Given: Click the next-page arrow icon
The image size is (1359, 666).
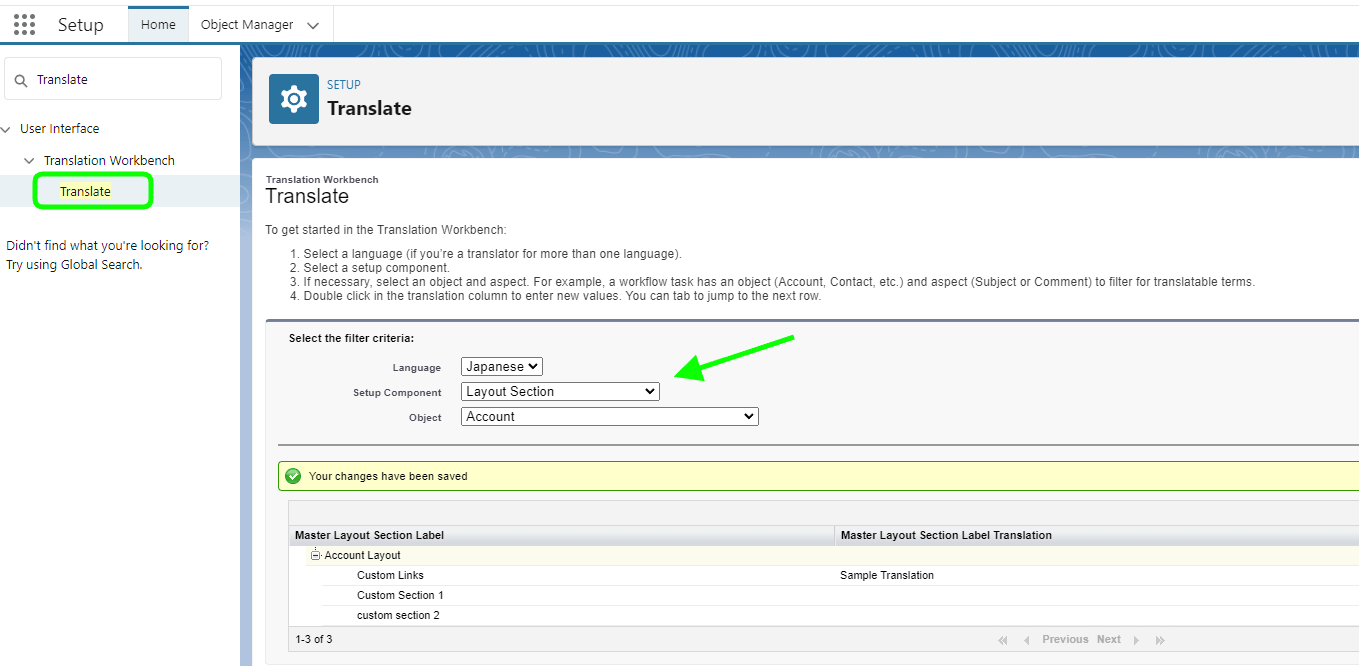Looking at the screenshot, I should point(1137,639).
